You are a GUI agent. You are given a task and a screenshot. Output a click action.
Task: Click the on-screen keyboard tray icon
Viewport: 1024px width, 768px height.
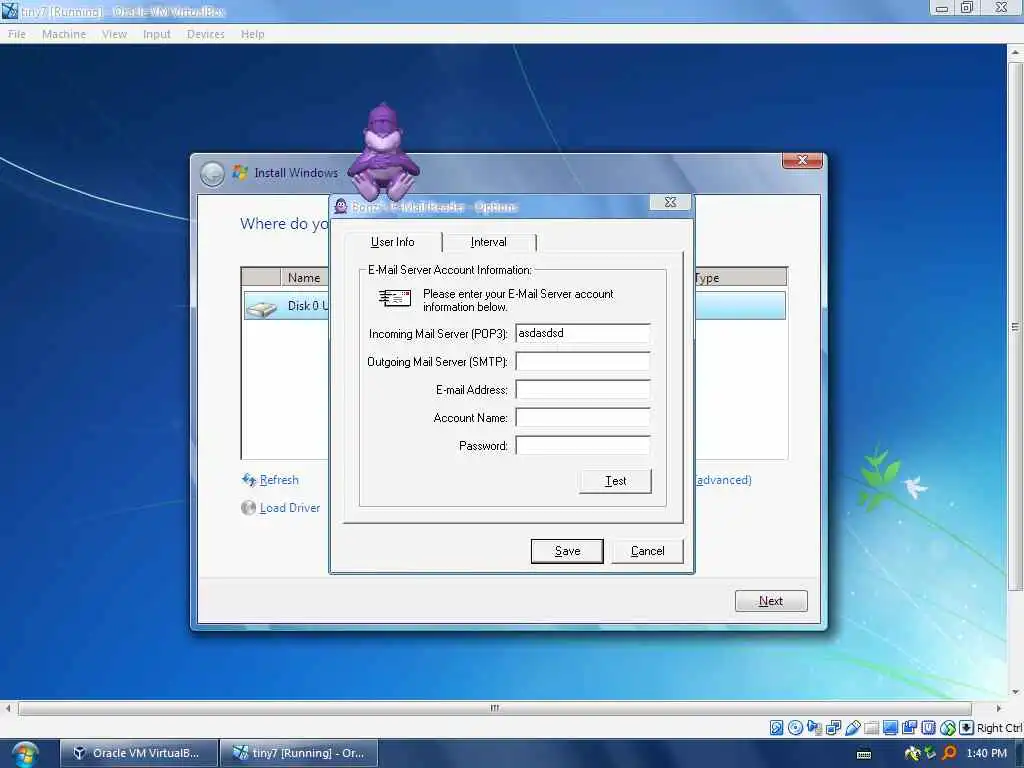864,754
